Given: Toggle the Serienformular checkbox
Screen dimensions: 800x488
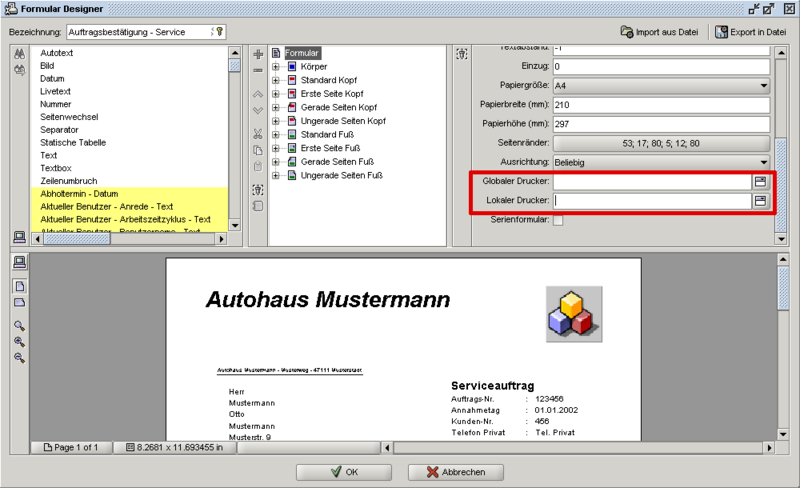Looking at the screenshot, I should pos(558,220).
